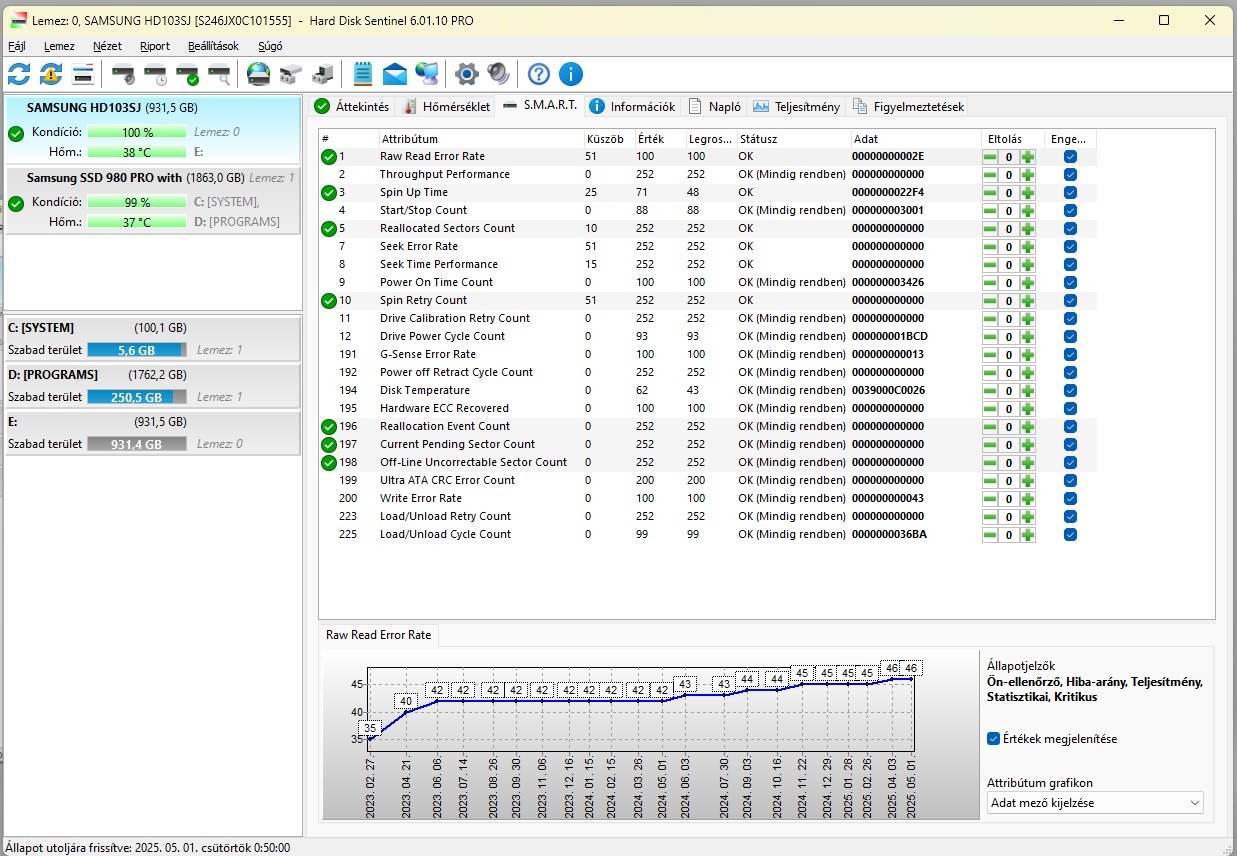Click the blue notepad report icon

coord(363,74)
